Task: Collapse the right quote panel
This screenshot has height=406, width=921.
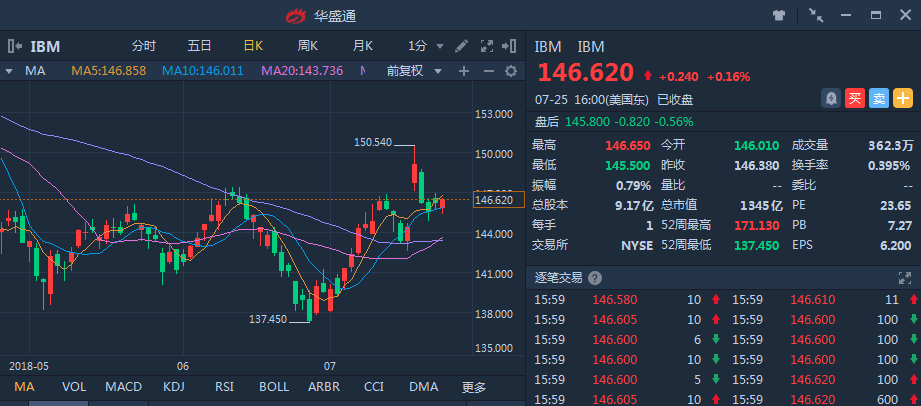Action: [x=509, y=46]
